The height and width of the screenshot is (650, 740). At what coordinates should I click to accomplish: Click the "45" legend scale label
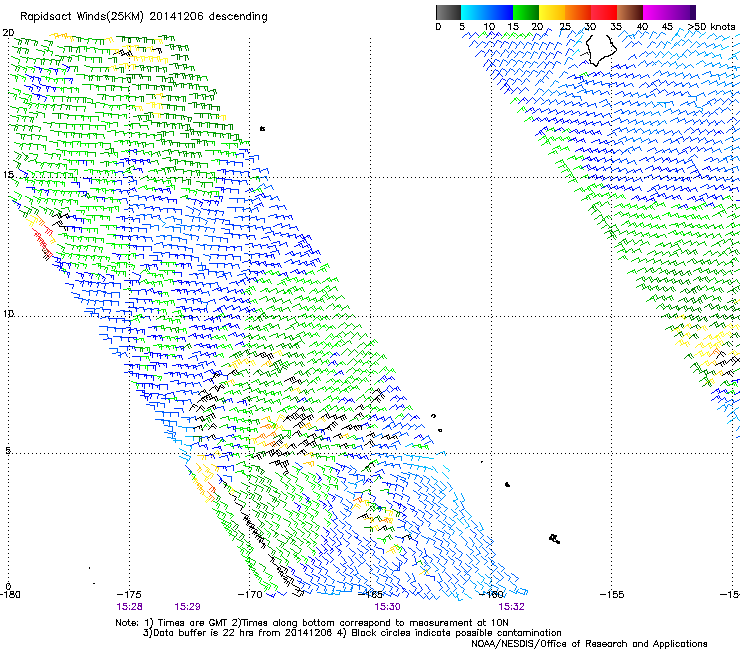[x=667, y=27]
